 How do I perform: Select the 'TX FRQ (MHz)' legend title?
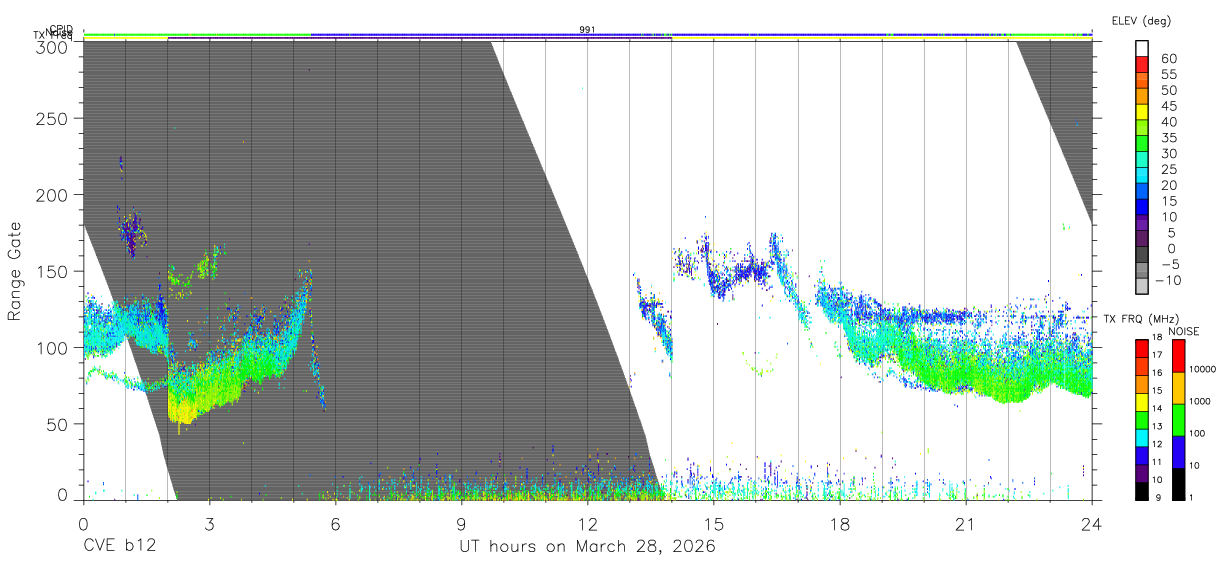(x=1139, y=319)
